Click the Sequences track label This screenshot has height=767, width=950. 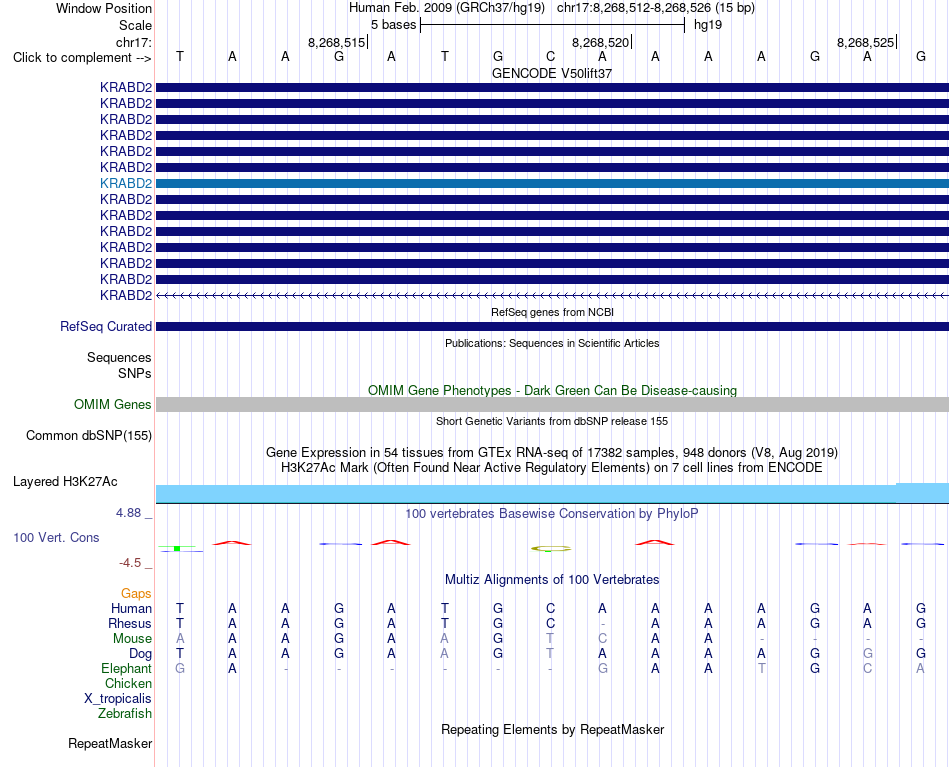pos(119,357)
